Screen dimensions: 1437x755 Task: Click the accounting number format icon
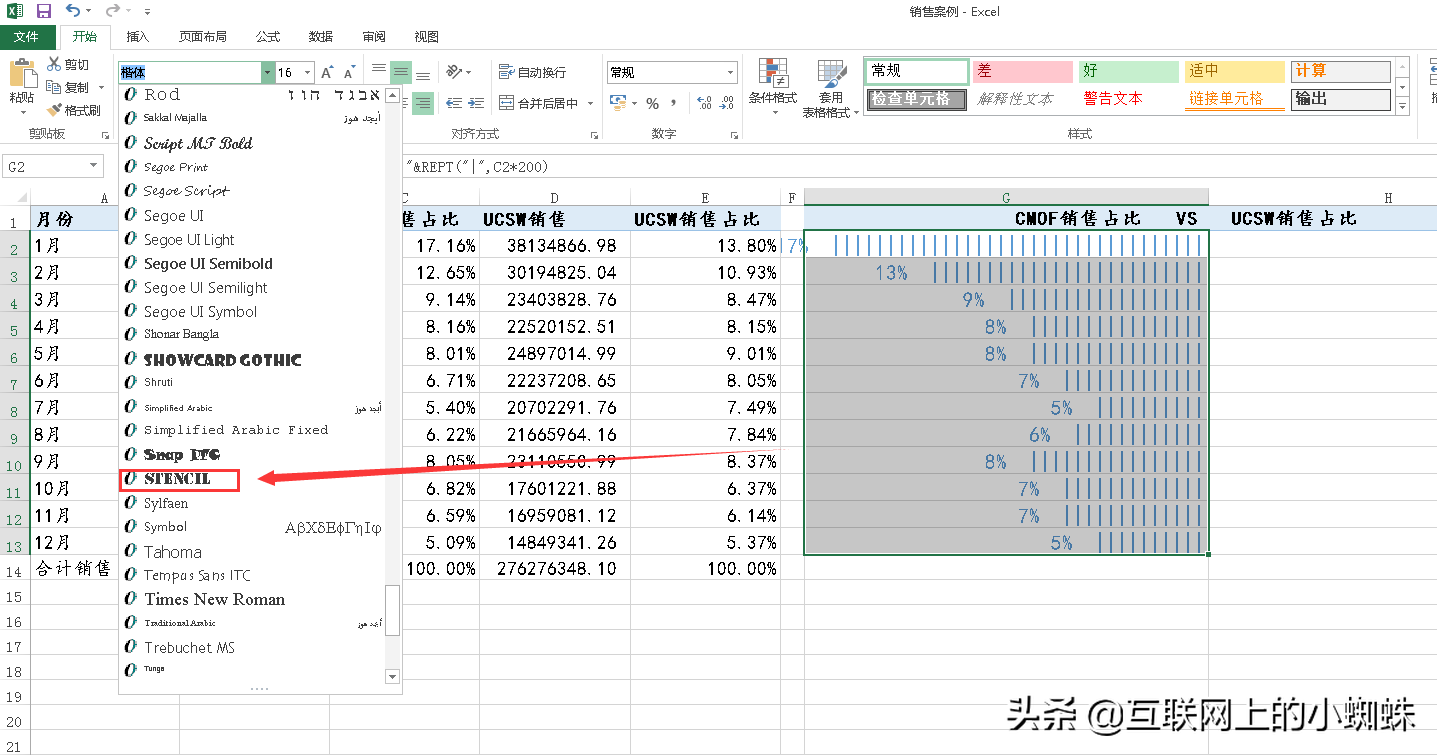pos(618,103)
